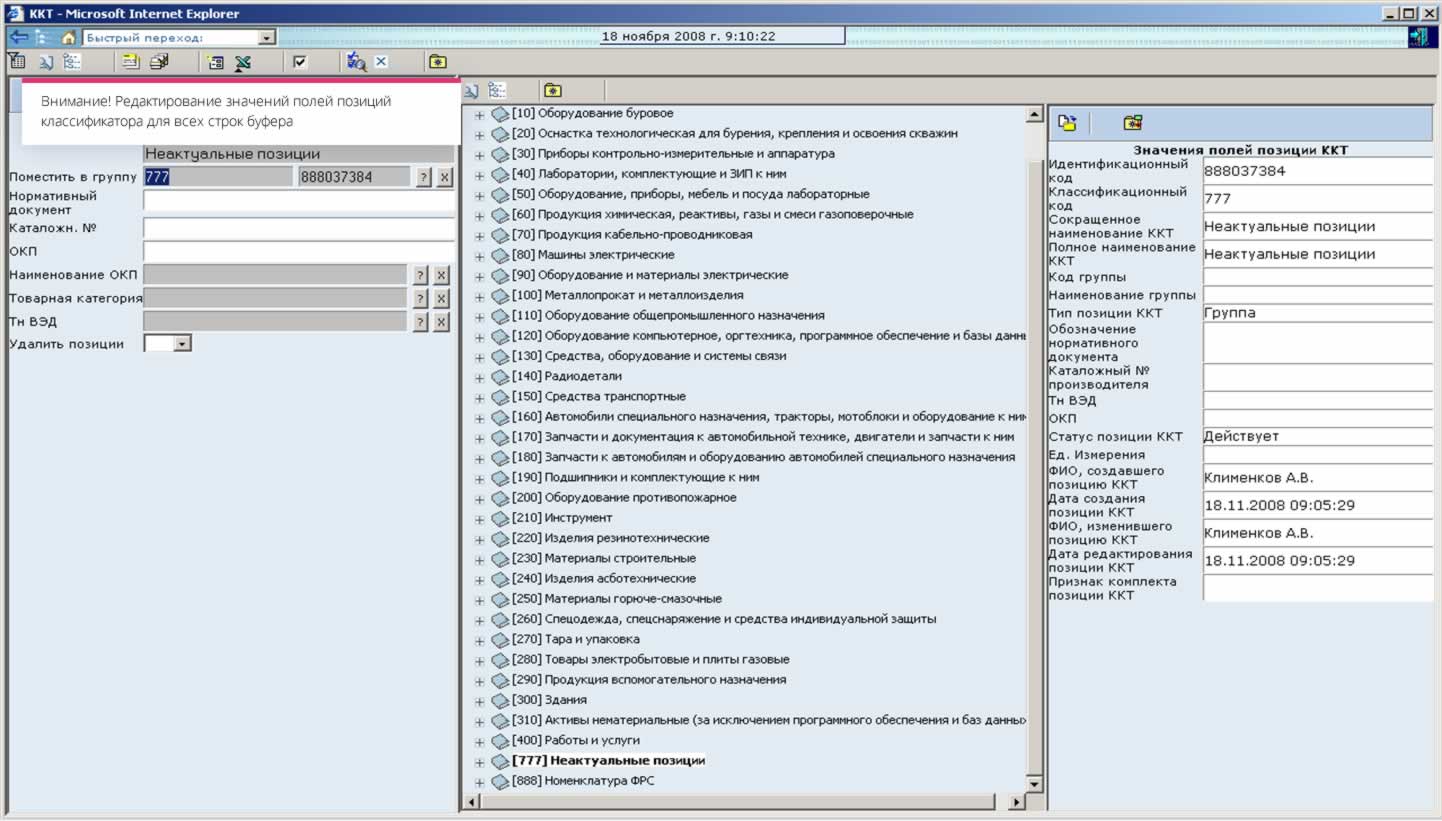The width and height of the screenshot is (1442, 821).
Task: Click folder icon of [240] Изделия асботехнические
Action: point(500,580)
